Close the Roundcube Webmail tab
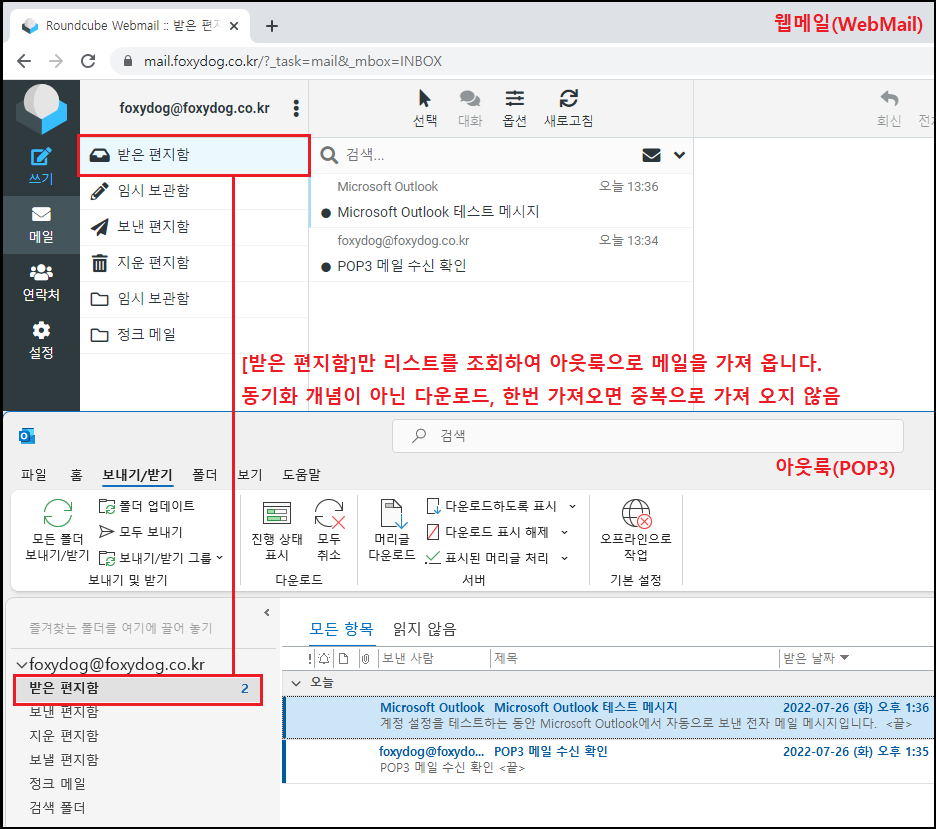 234,26
